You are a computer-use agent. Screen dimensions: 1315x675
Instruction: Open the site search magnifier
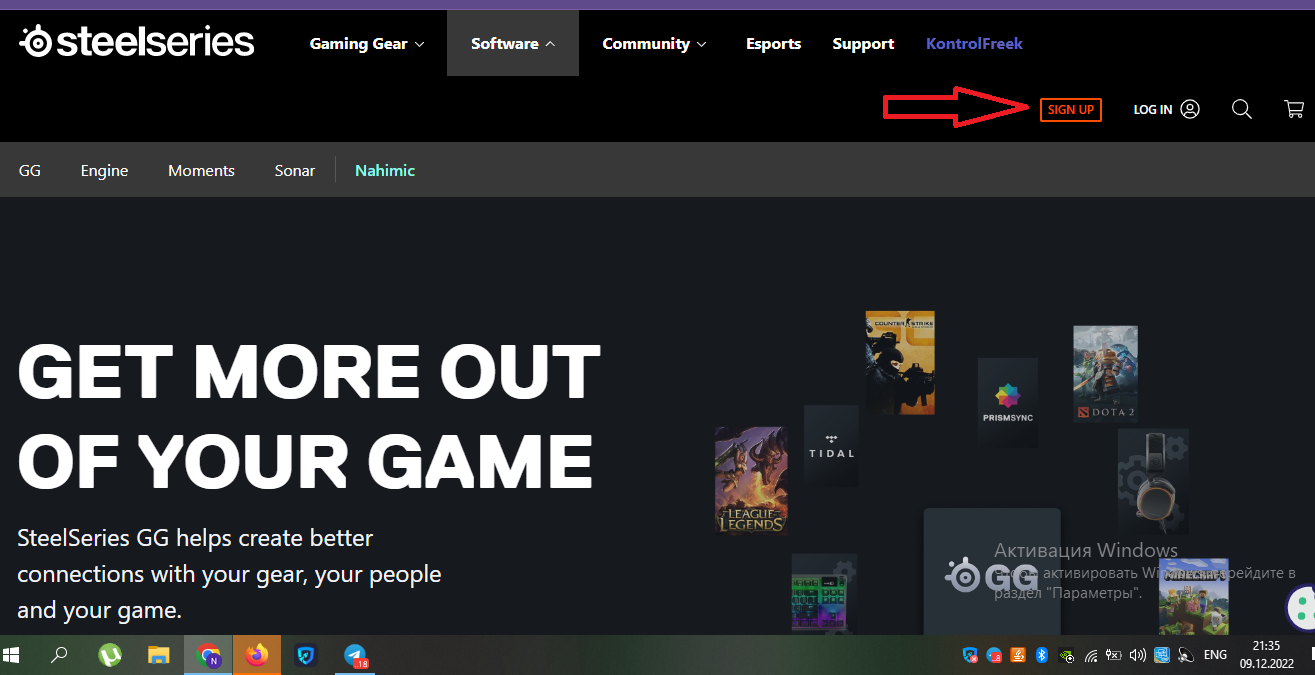point(1242,109)
